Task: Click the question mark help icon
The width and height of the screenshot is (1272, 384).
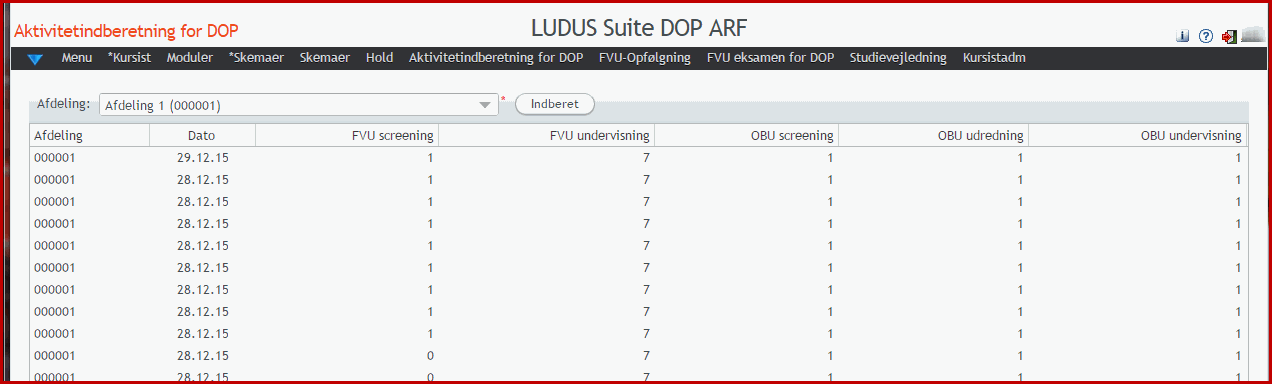Action: coord(1205,36)
